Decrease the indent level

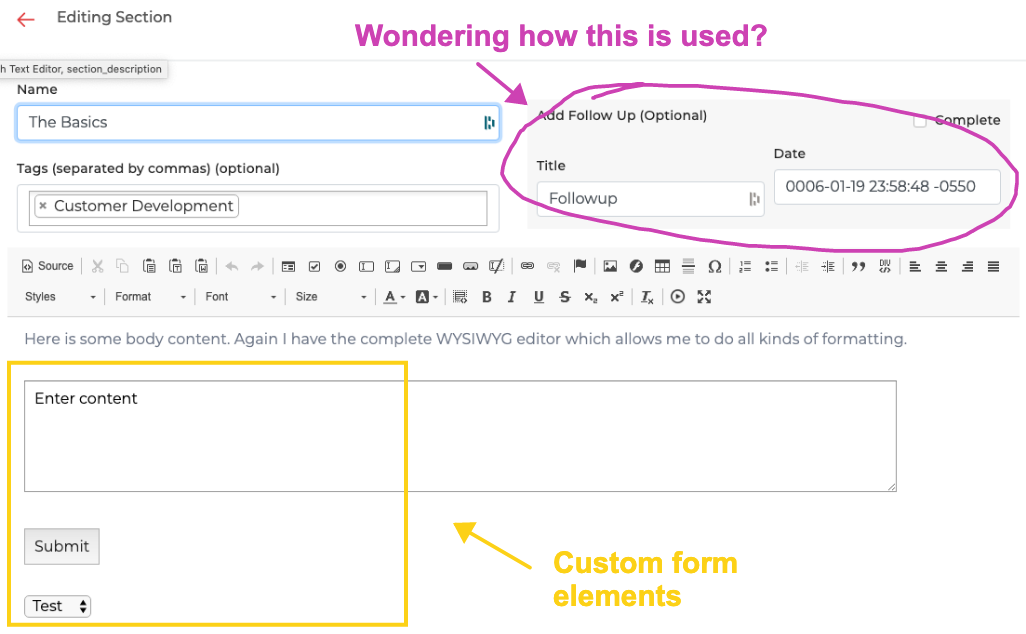[x=802, y=266]
